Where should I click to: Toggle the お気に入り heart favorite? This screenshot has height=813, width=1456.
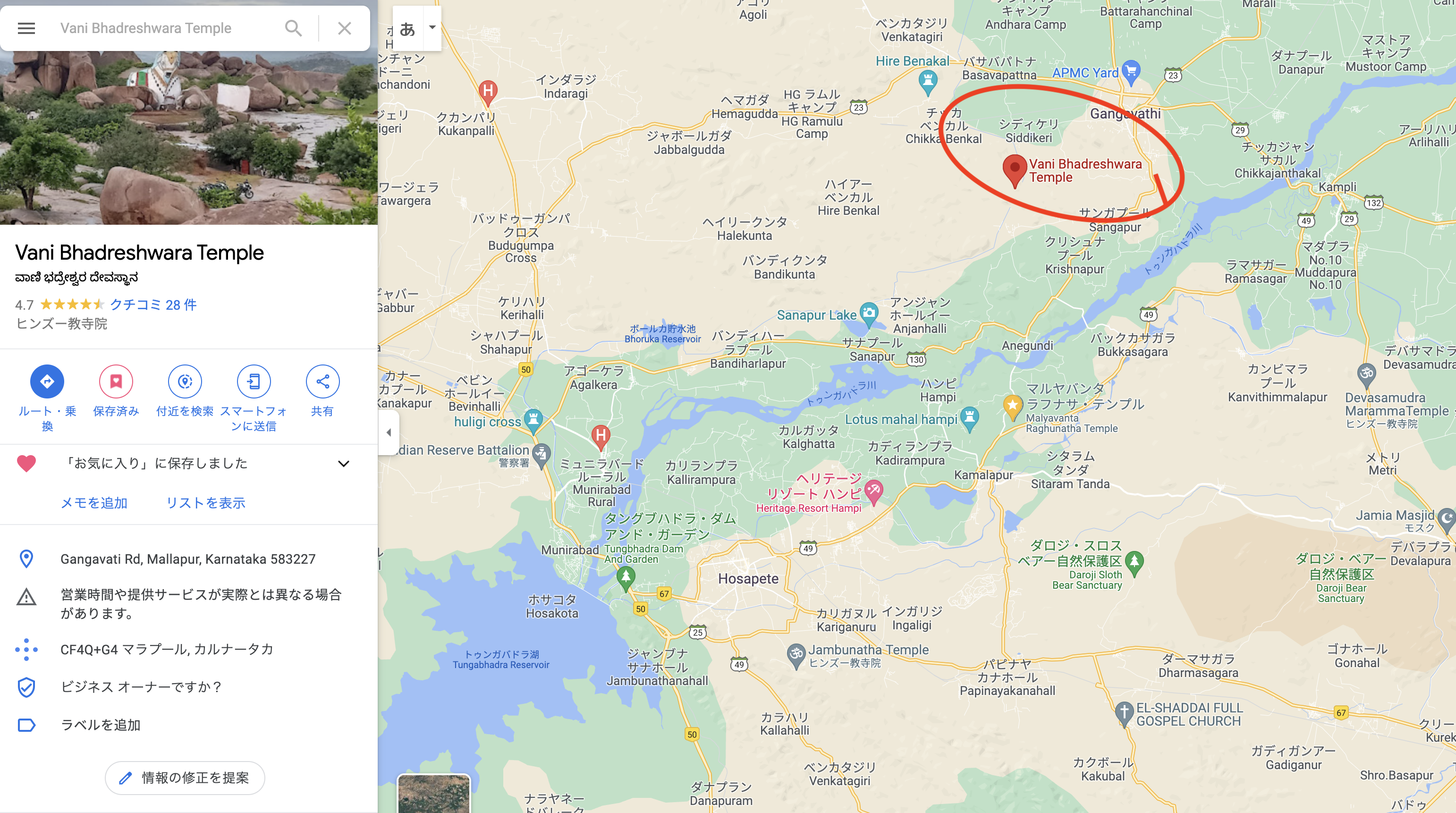[x=26, y=464]
